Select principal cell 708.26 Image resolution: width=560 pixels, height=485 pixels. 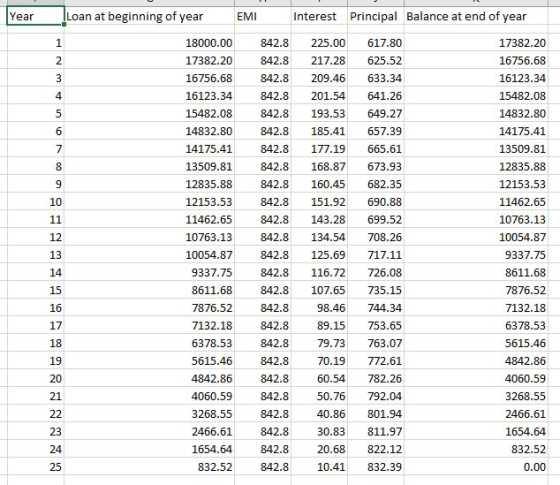point(376,237)
